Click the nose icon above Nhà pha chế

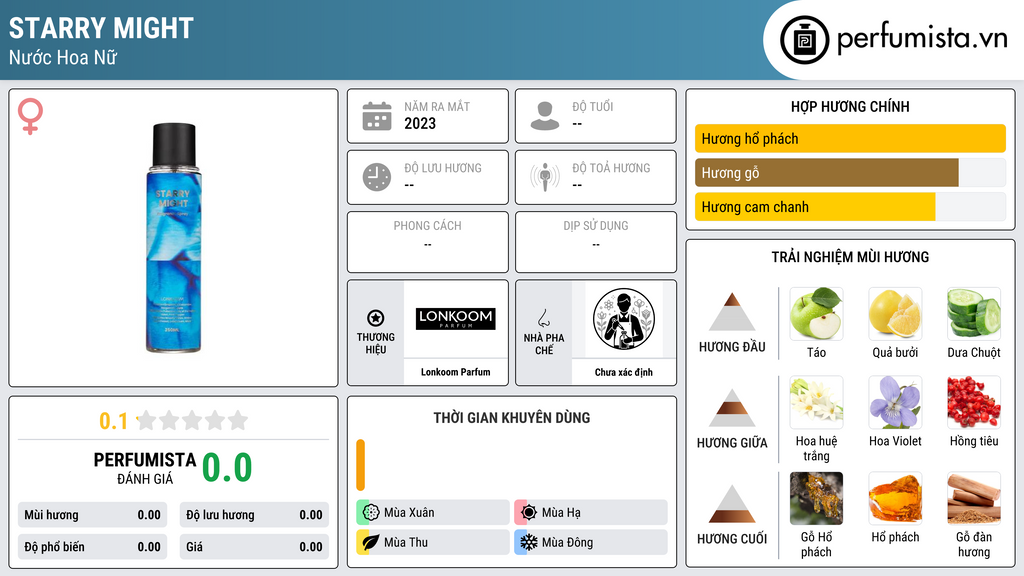click(x=543, y=318)
